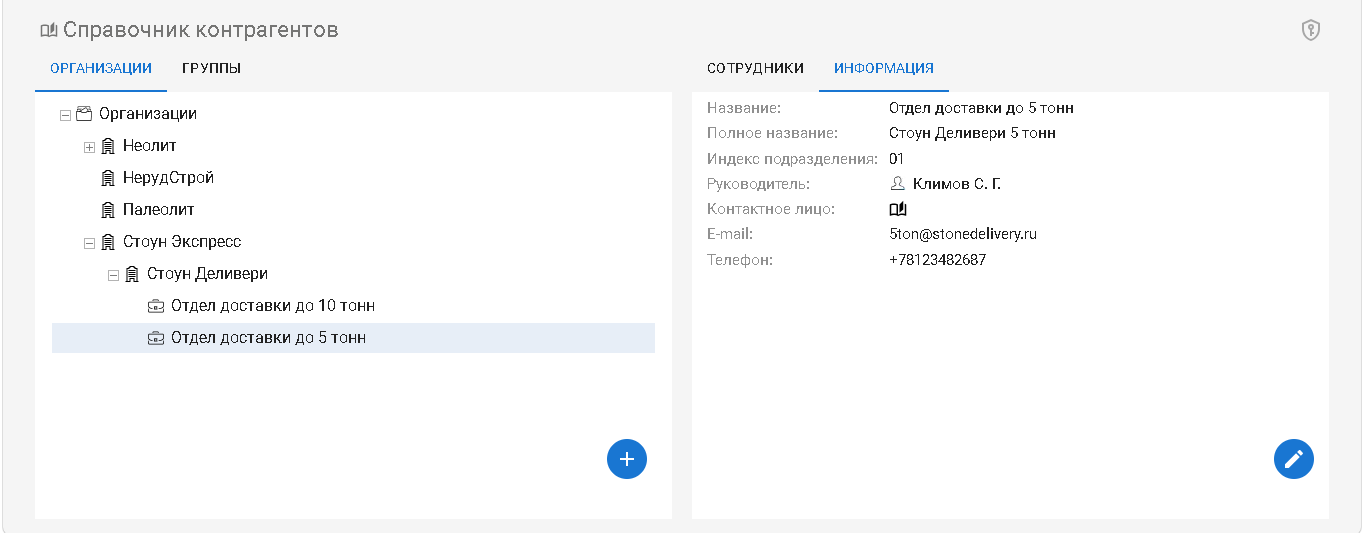Viewport: 1364px width, 533px height.
Task: Click the Полное название: label
Action: pyautogui.click(x=772, y=133)
